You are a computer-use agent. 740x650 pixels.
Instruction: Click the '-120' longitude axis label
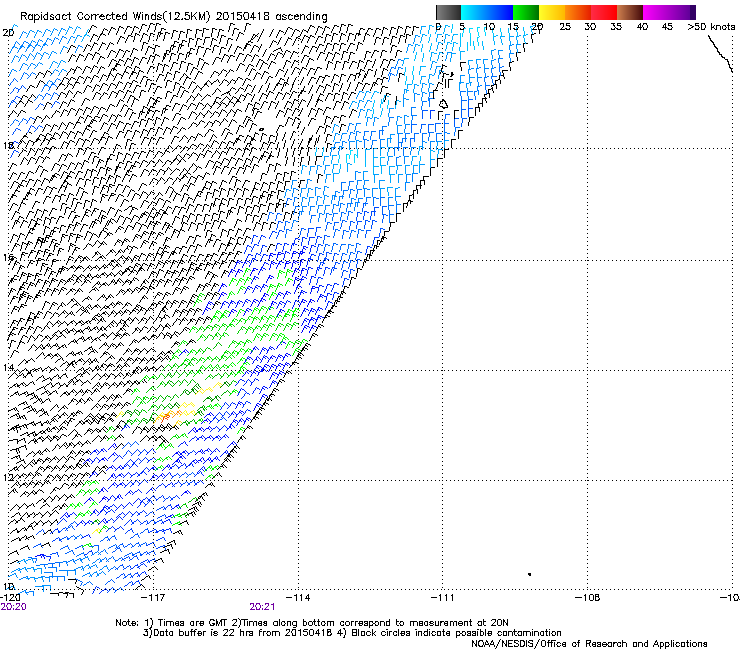click(x=10, y=597)
